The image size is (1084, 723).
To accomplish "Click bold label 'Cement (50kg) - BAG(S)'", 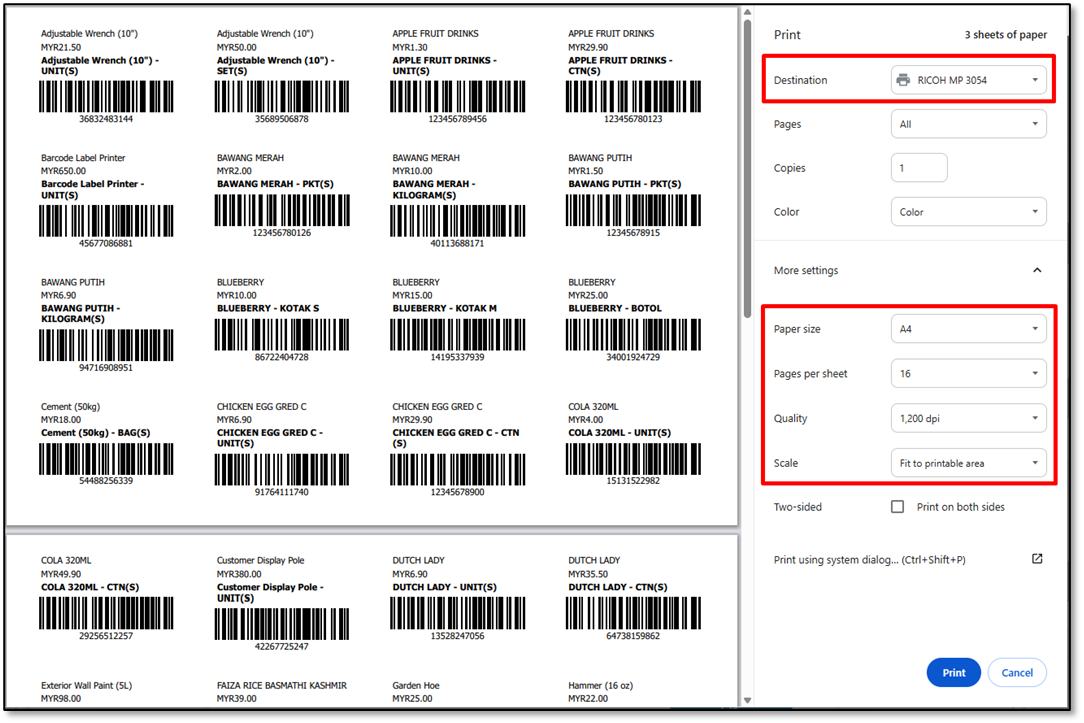I will (x=95, y=433).
